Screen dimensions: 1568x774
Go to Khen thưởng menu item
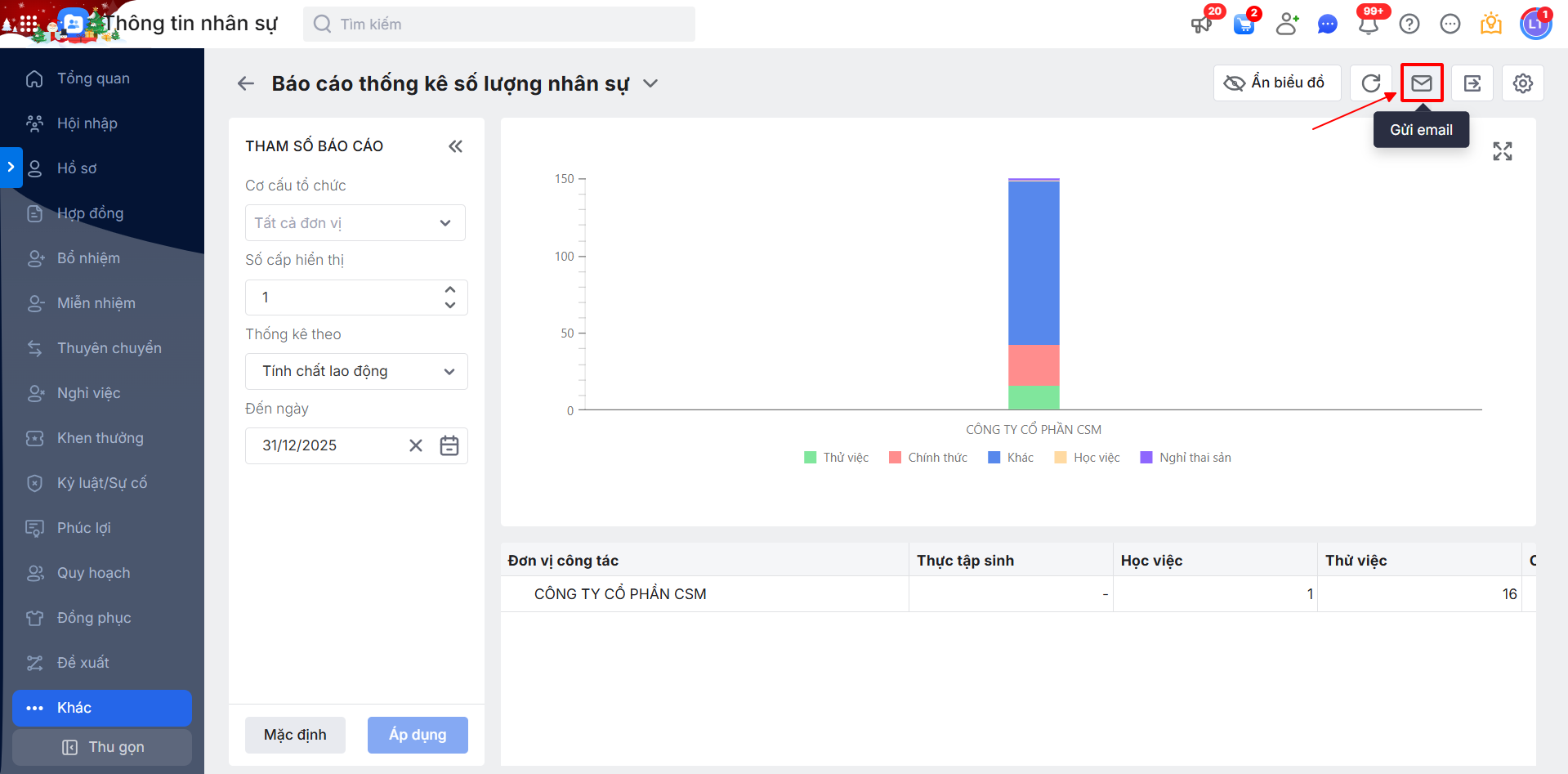point(100,438)
